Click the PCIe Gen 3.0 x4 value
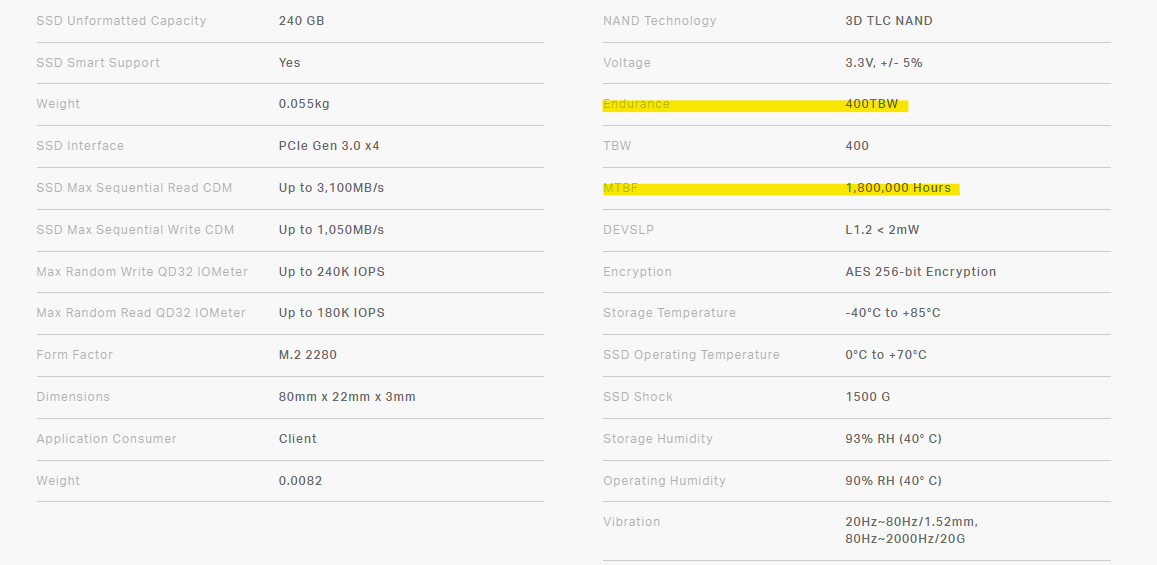Screen dimensions: 1157x565 click(329, 146)
